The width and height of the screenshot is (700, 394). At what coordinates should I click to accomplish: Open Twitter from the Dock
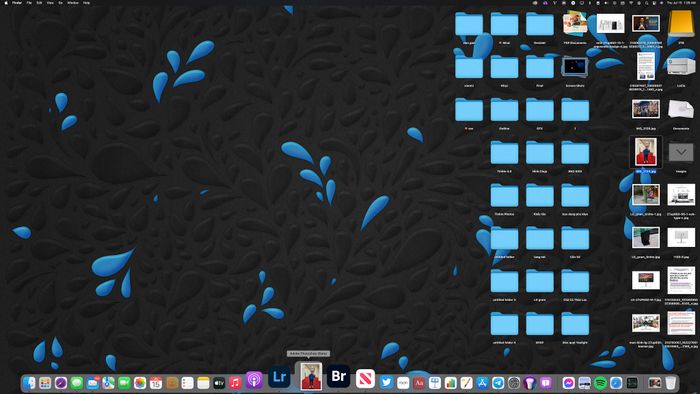point(387,383)
